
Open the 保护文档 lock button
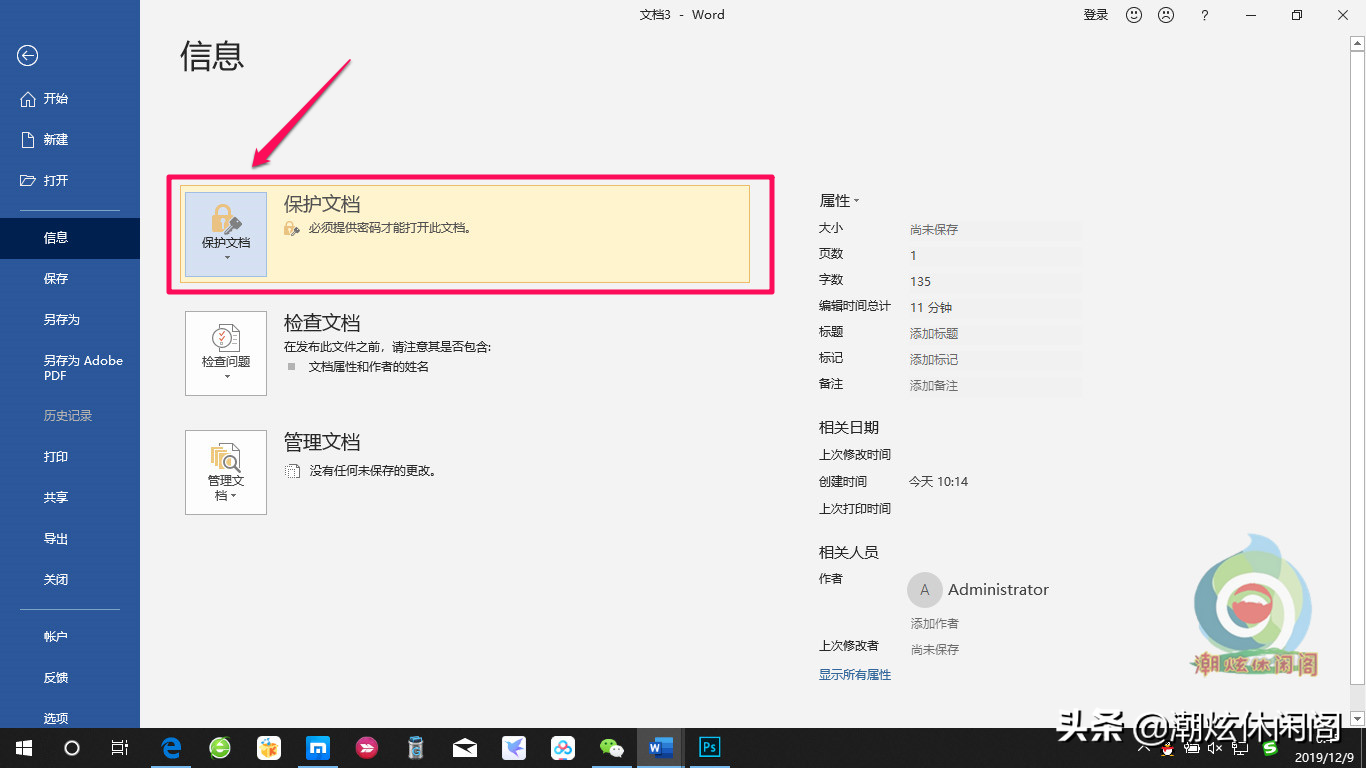[226, 234]
